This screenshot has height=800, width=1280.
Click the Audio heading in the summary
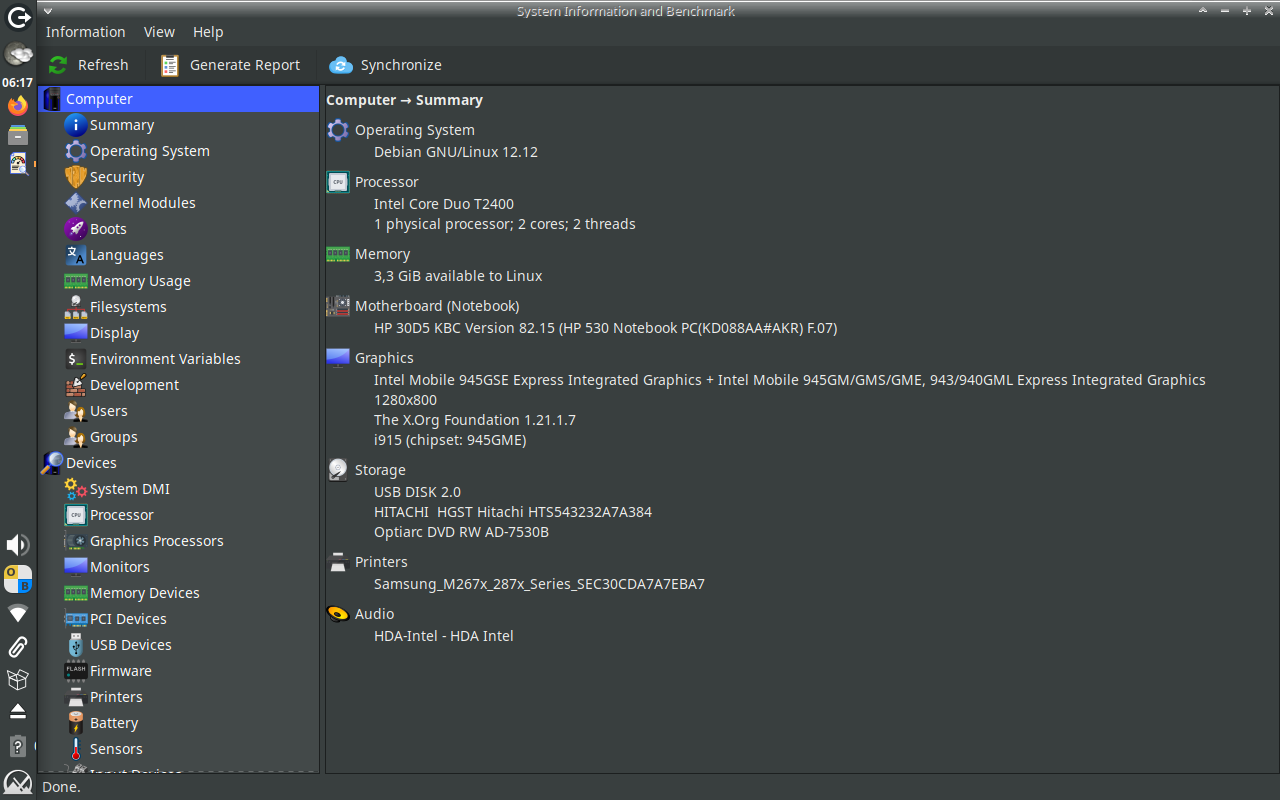coord(374,614)
